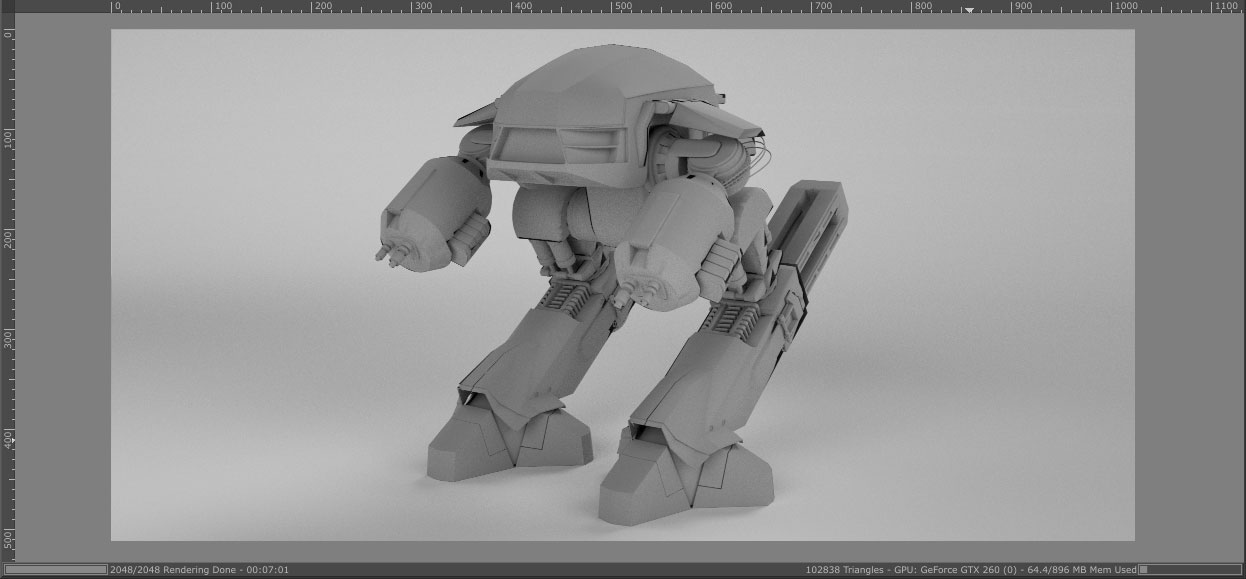Click the GPU memory usage bar

coord(1190,570)
